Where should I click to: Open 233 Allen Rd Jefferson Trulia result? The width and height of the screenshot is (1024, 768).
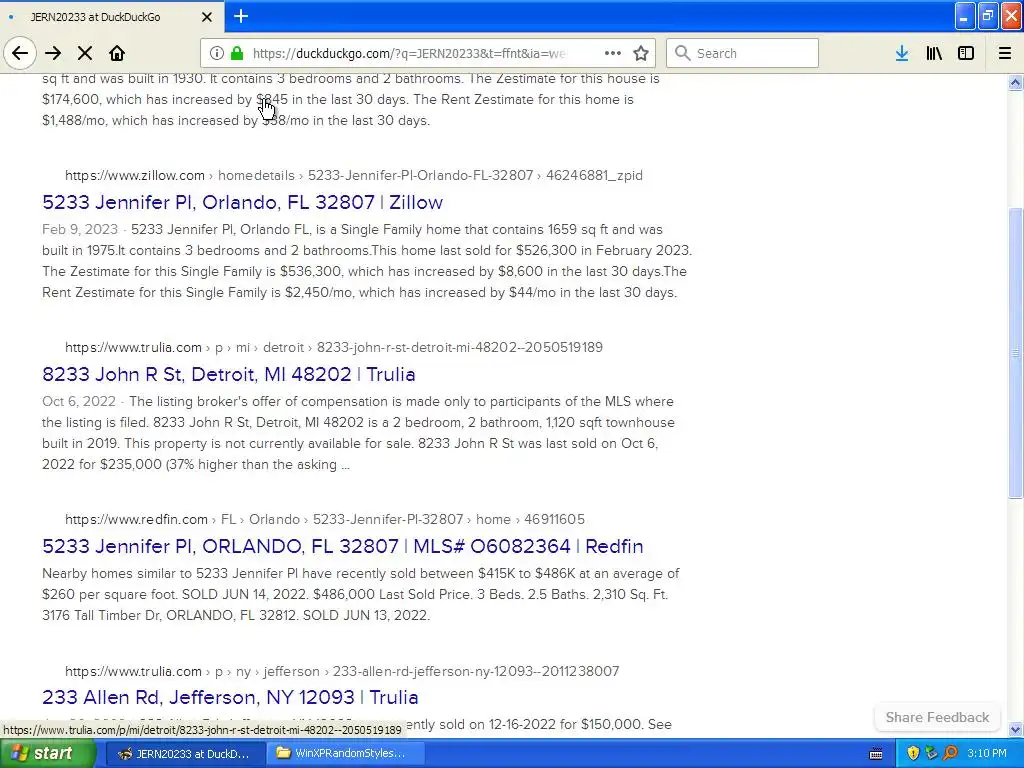point(230,697)
